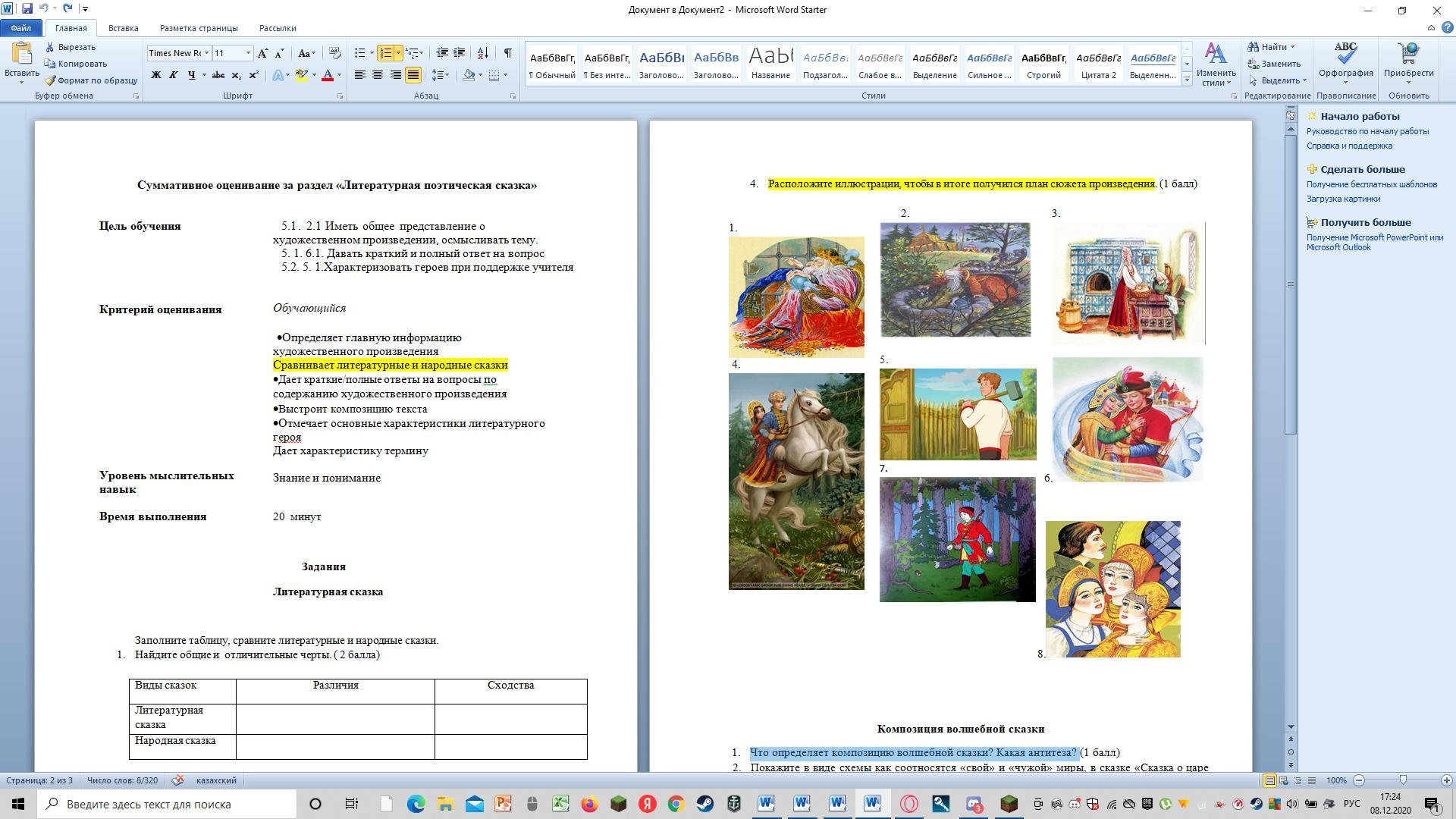Click the Clear Formatting eraser icon
This screenshot has width=1456, height=819.
click(334, 53)
